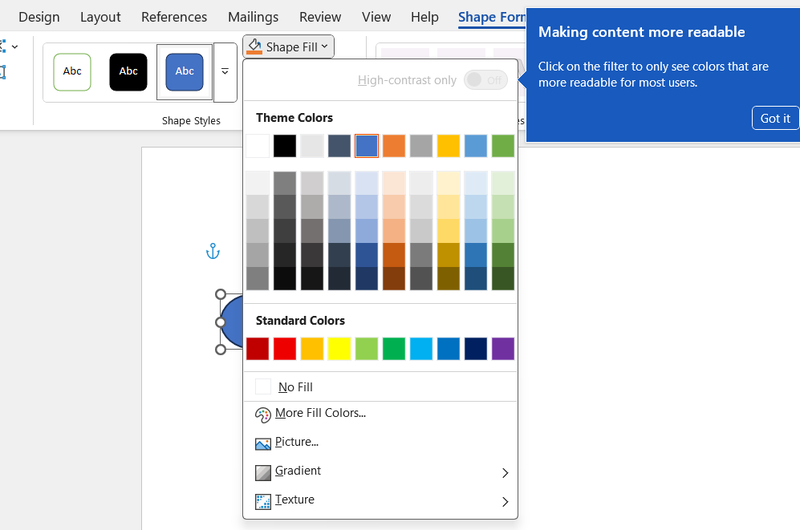
Task: Open the Help tab
Action: (424, 17)
